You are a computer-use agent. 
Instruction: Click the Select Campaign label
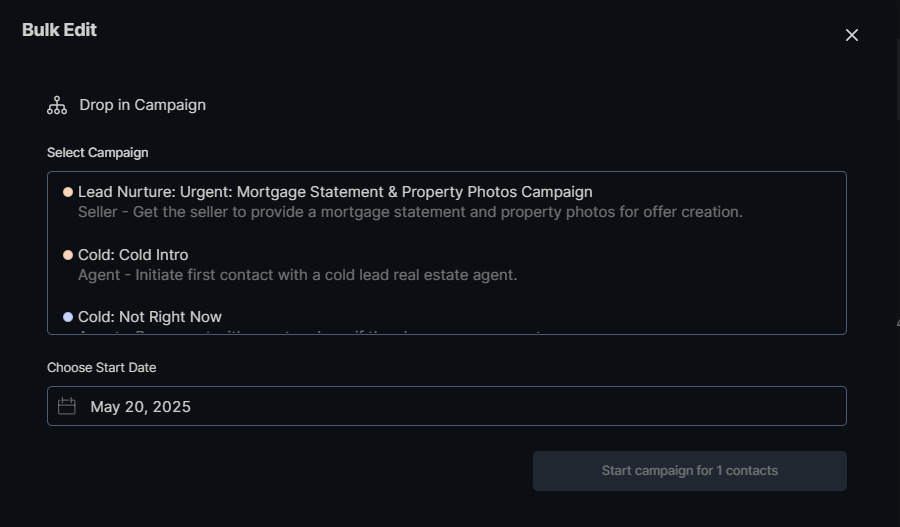[97, 153]
